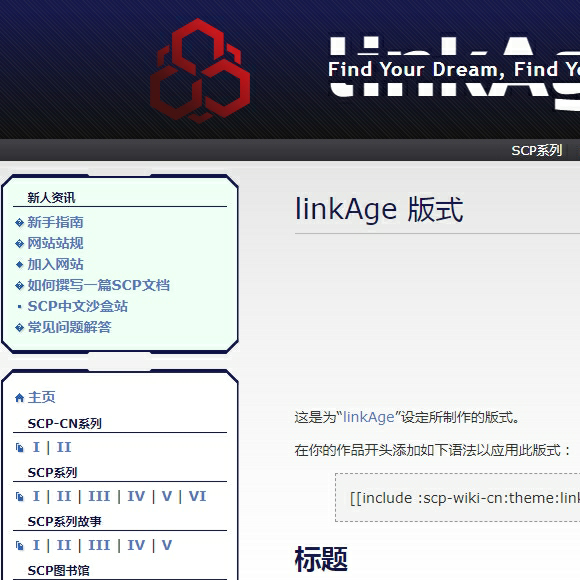The width and height of the screenshot is (580, 580).
Task: Click the SCP图书馆 sidebar heading
Action: click(58, 570)
